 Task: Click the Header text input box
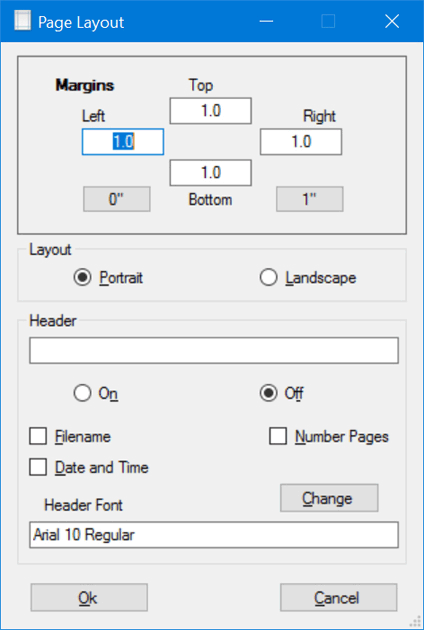click(x=214, y=351)
